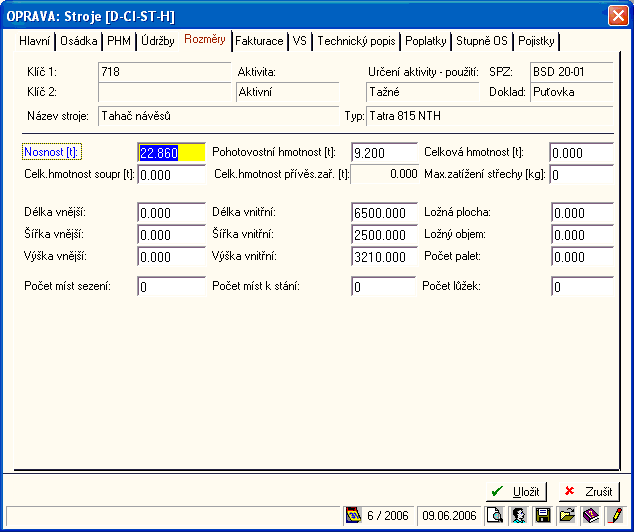
Task: Open the Stupně OS tab
Action: (482, 41)
